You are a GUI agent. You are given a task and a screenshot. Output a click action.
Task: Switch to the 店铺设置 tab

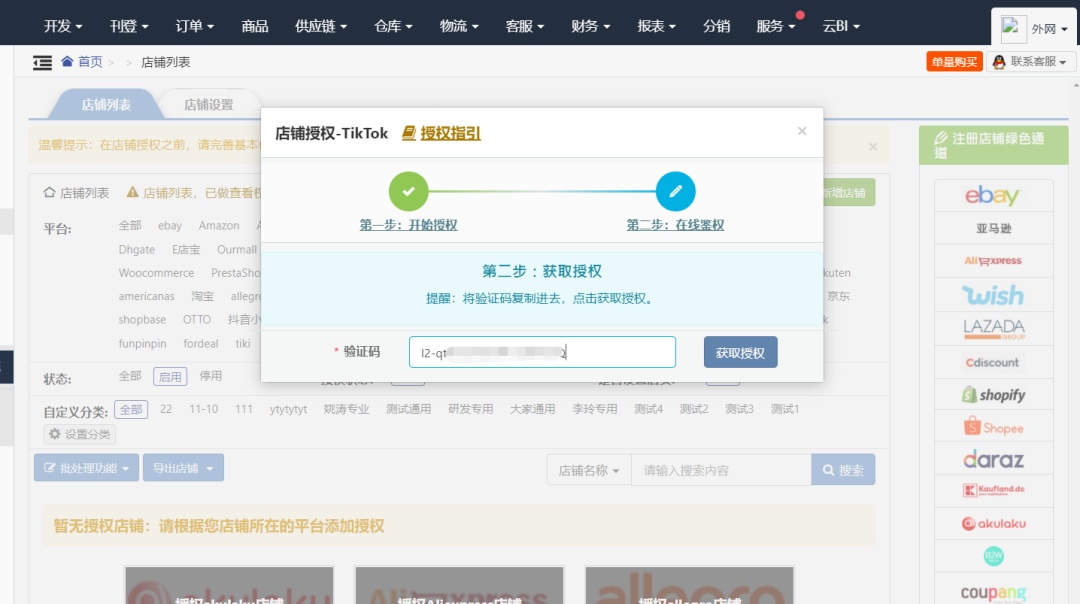pyautogui.click(x=209, y=103)
